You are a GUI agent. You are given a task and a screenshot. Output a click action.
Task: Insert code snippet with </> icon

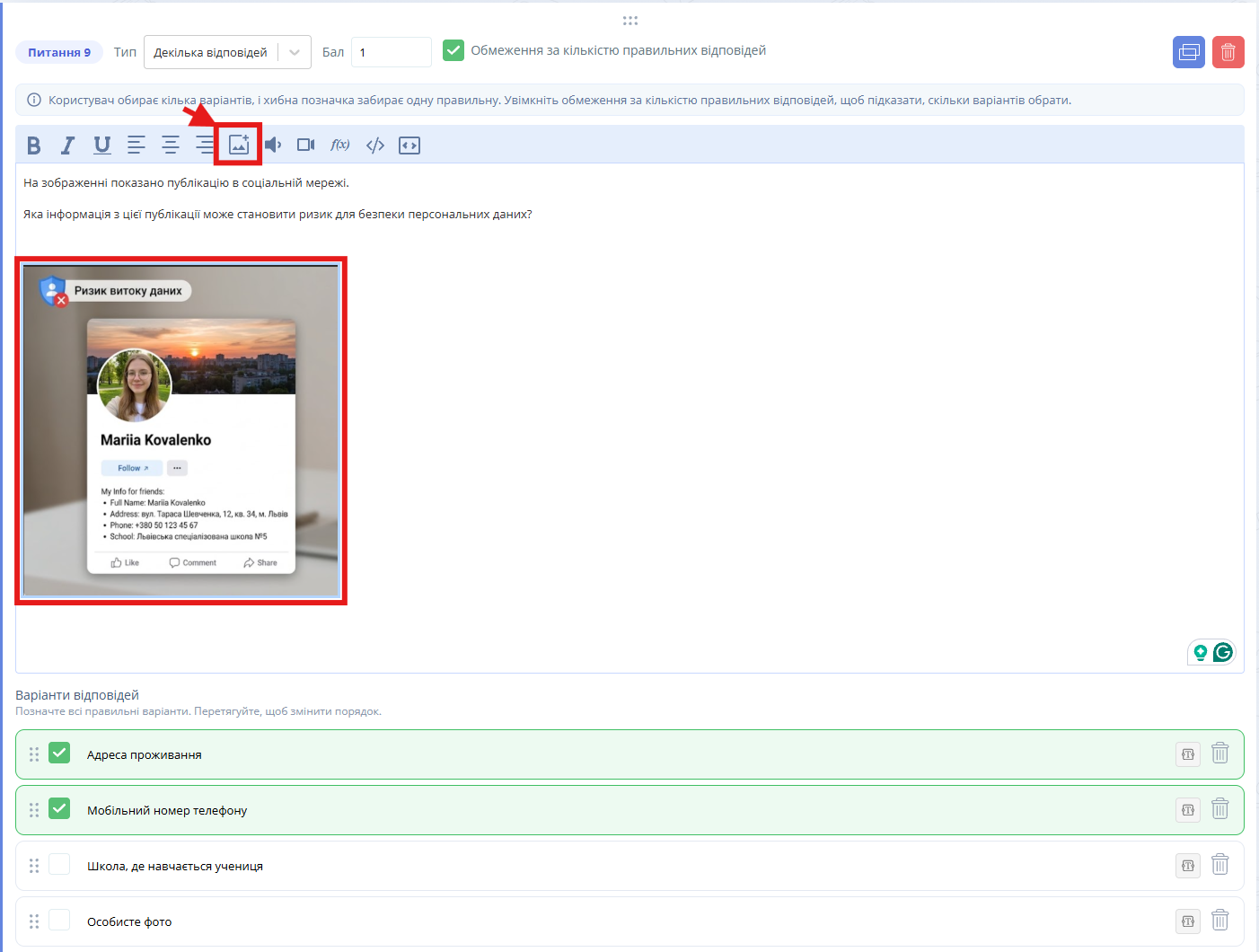click(375, 145)
